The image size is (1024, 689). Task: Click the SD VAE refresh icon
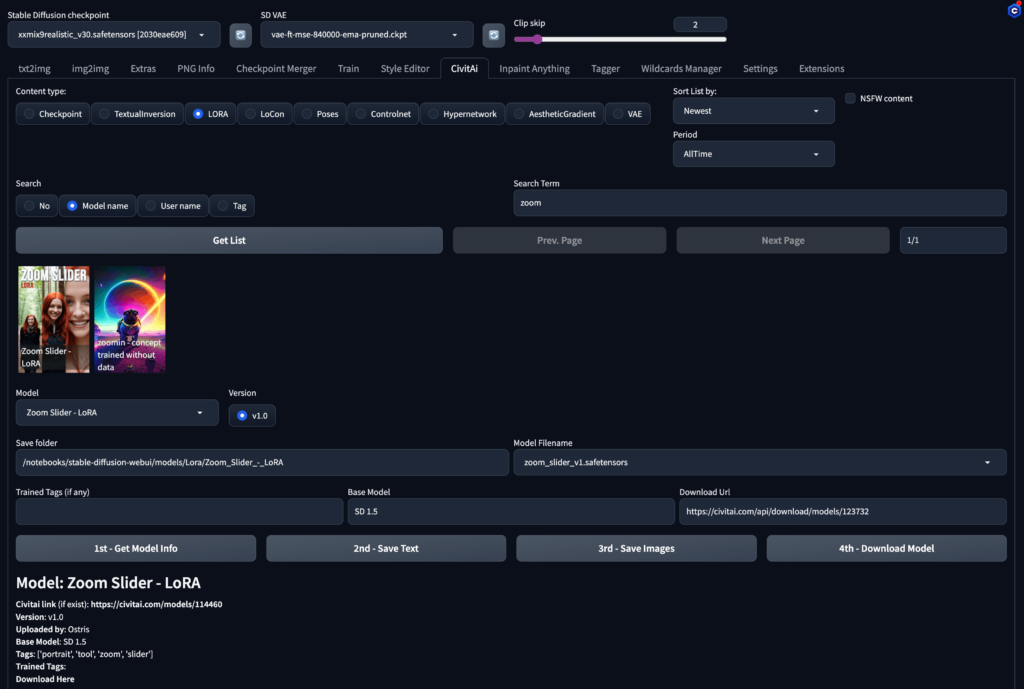494,36
